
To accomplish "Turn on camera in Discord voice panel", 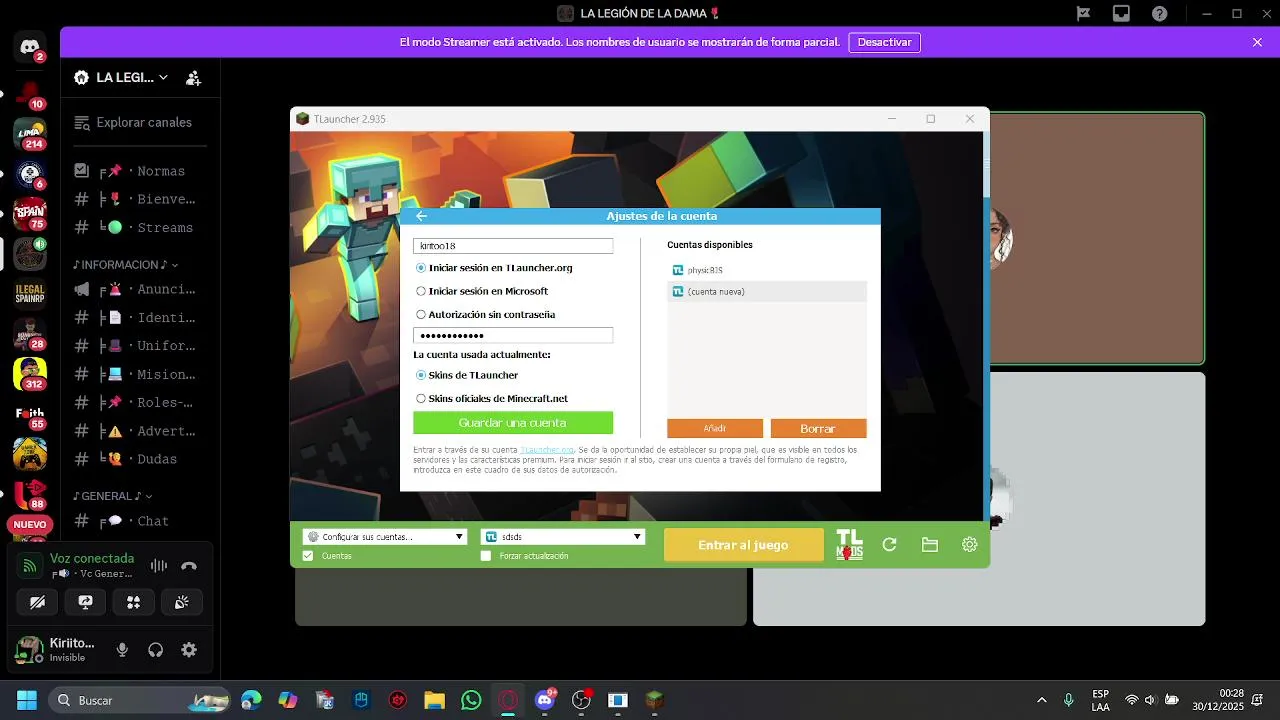I will tap(38, 602).
